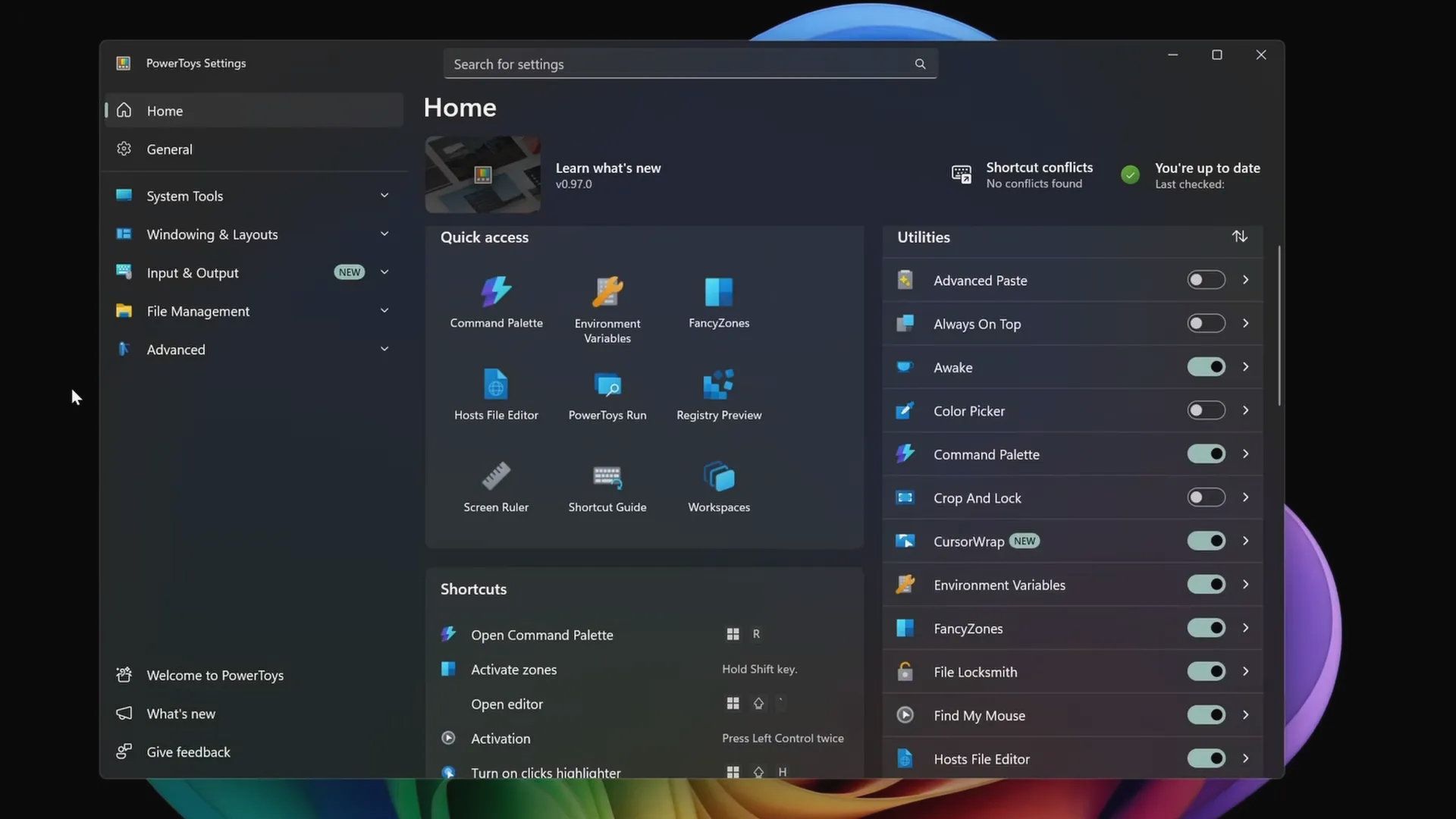
Task: Open the File Management category
Action: [197, 311]
